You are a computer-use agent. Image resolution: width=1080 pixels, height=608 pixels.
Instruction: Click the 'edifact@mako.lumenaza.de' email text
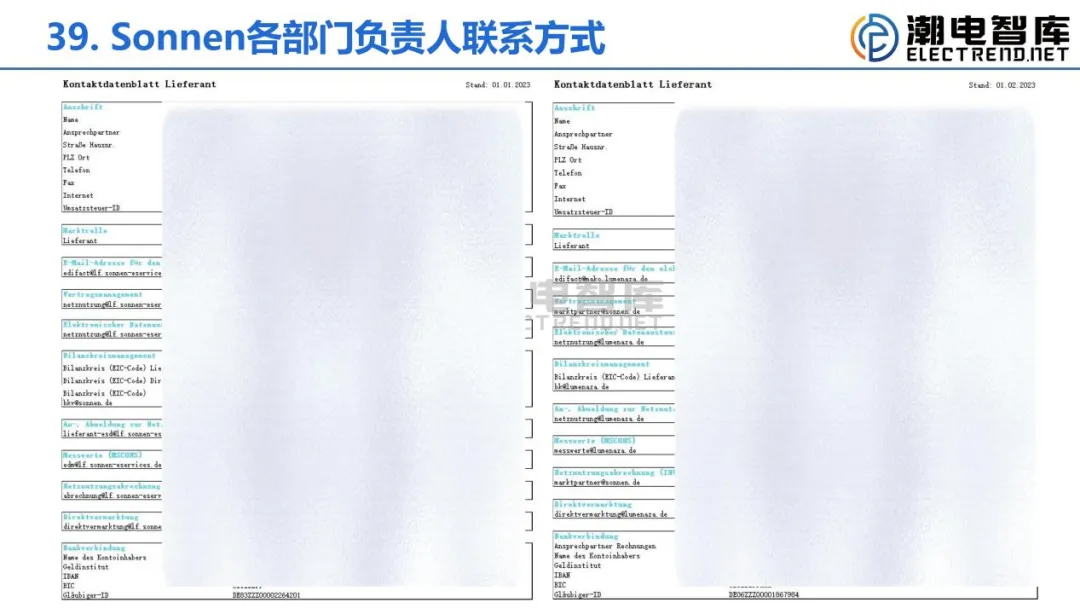coord(601,279)
